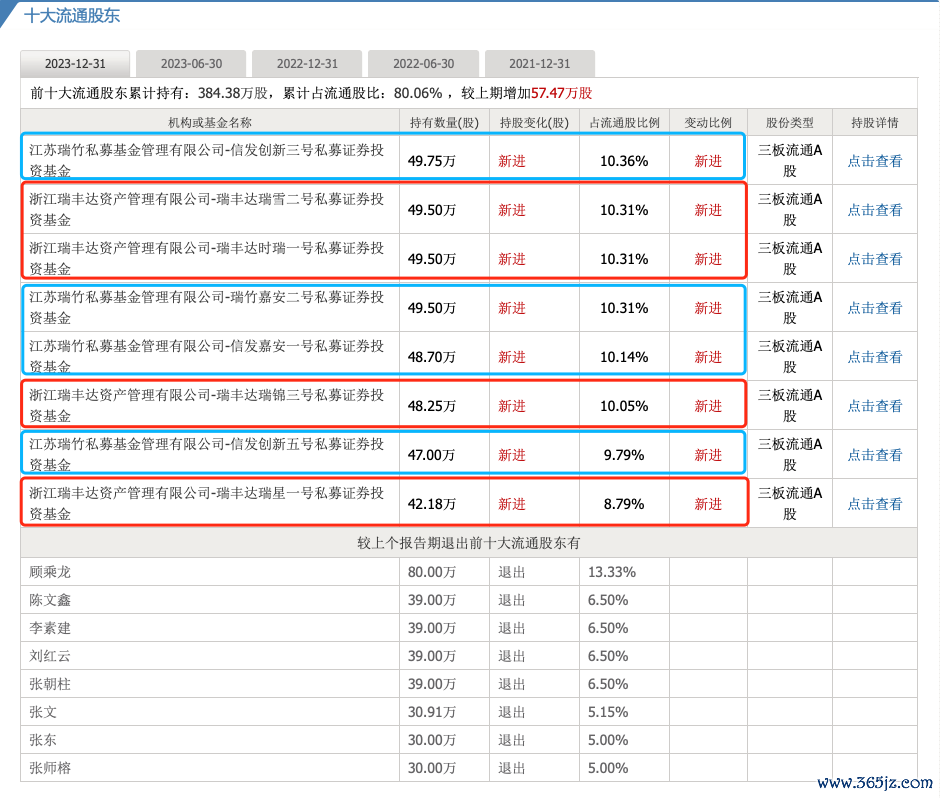This screenshot has height=798, width=940.
Task: Show the 2022-06-30 shareholder tab
Action: coord(423,64)
